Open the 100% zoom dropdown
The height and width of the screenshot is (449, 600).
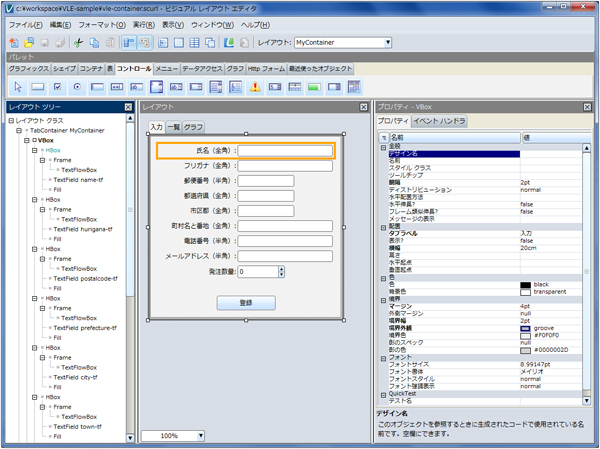(201, 436)
